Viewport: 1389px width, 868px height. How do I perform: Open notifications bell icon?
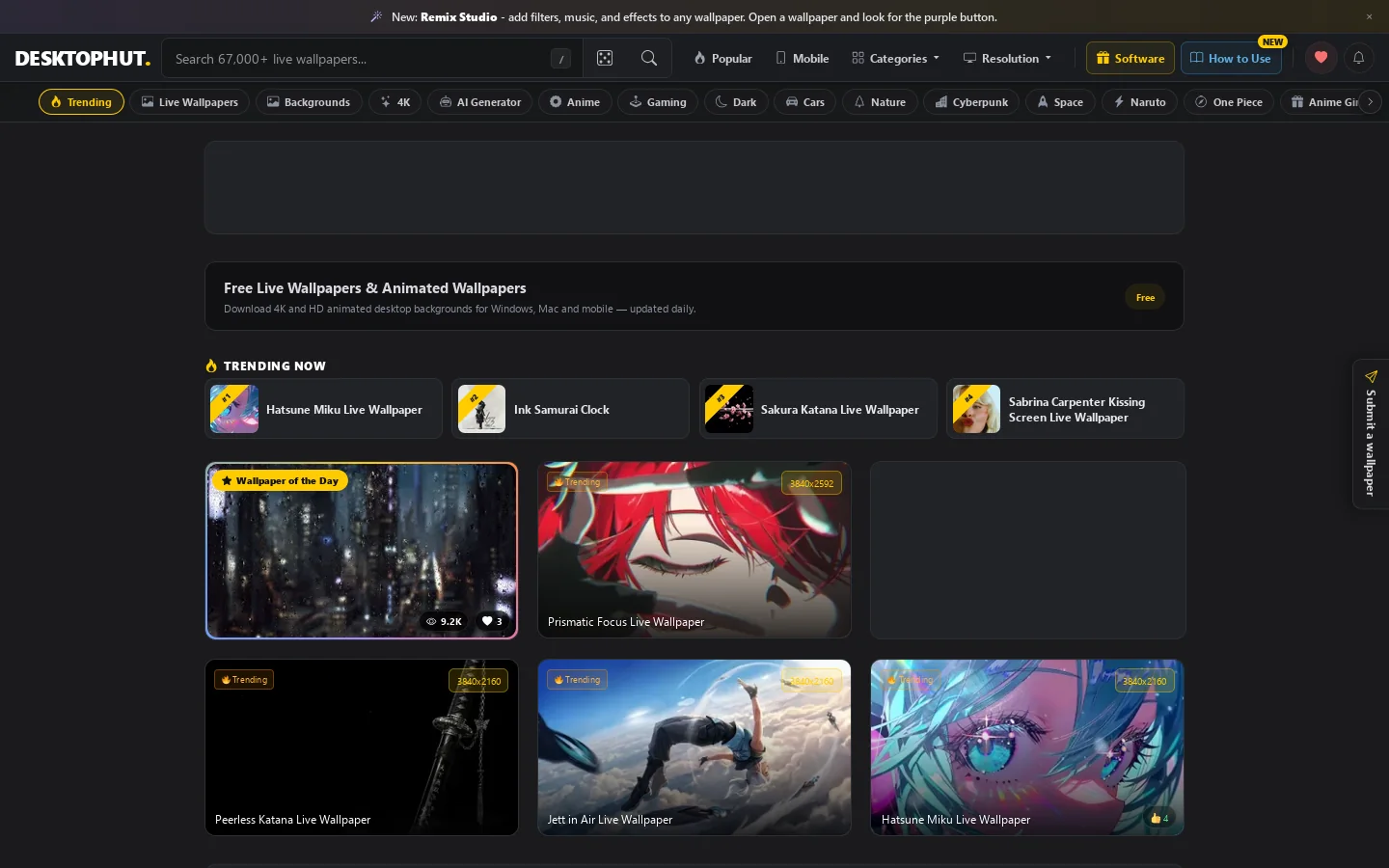click(1358, 58)
